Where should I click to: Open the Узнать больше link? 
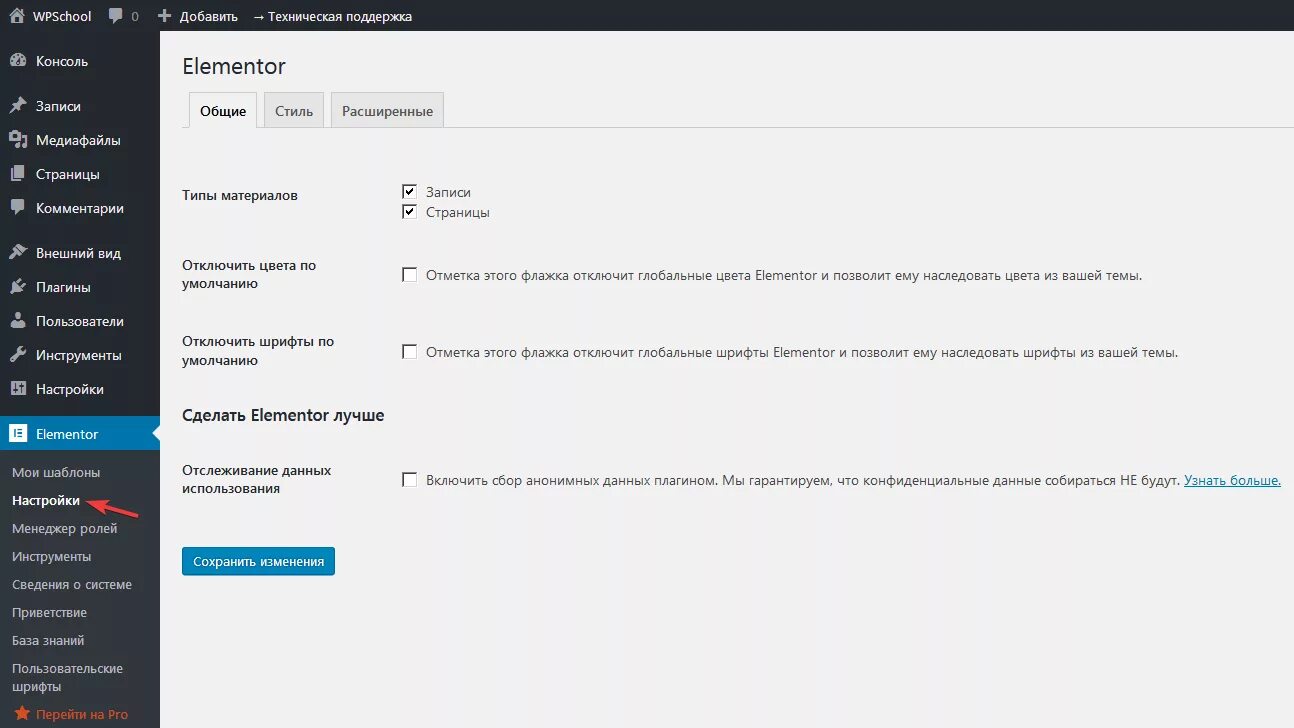tap(1232, 480)
